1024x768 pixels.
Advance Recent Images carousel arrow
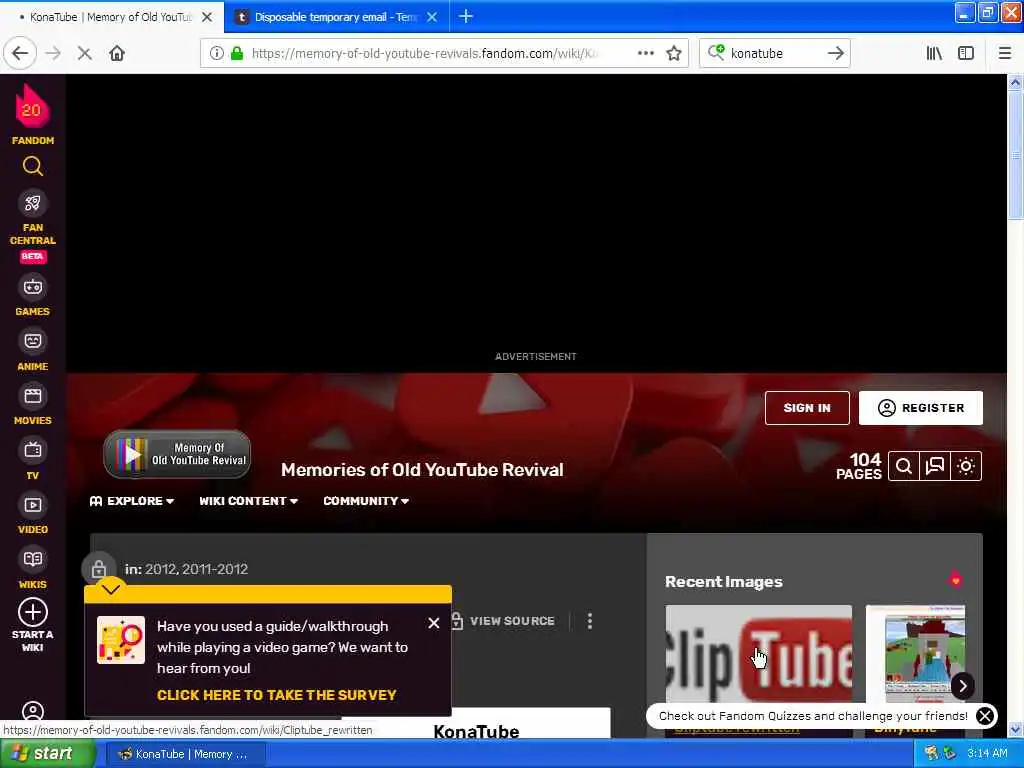963,686
